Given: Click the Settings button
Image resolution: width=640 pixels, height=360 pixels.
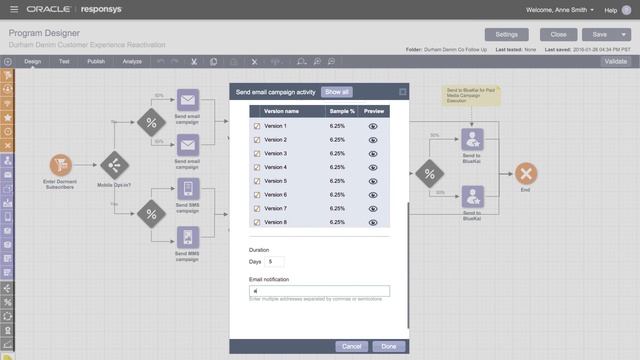Looking at the screenshot, I should pos(507,35).
